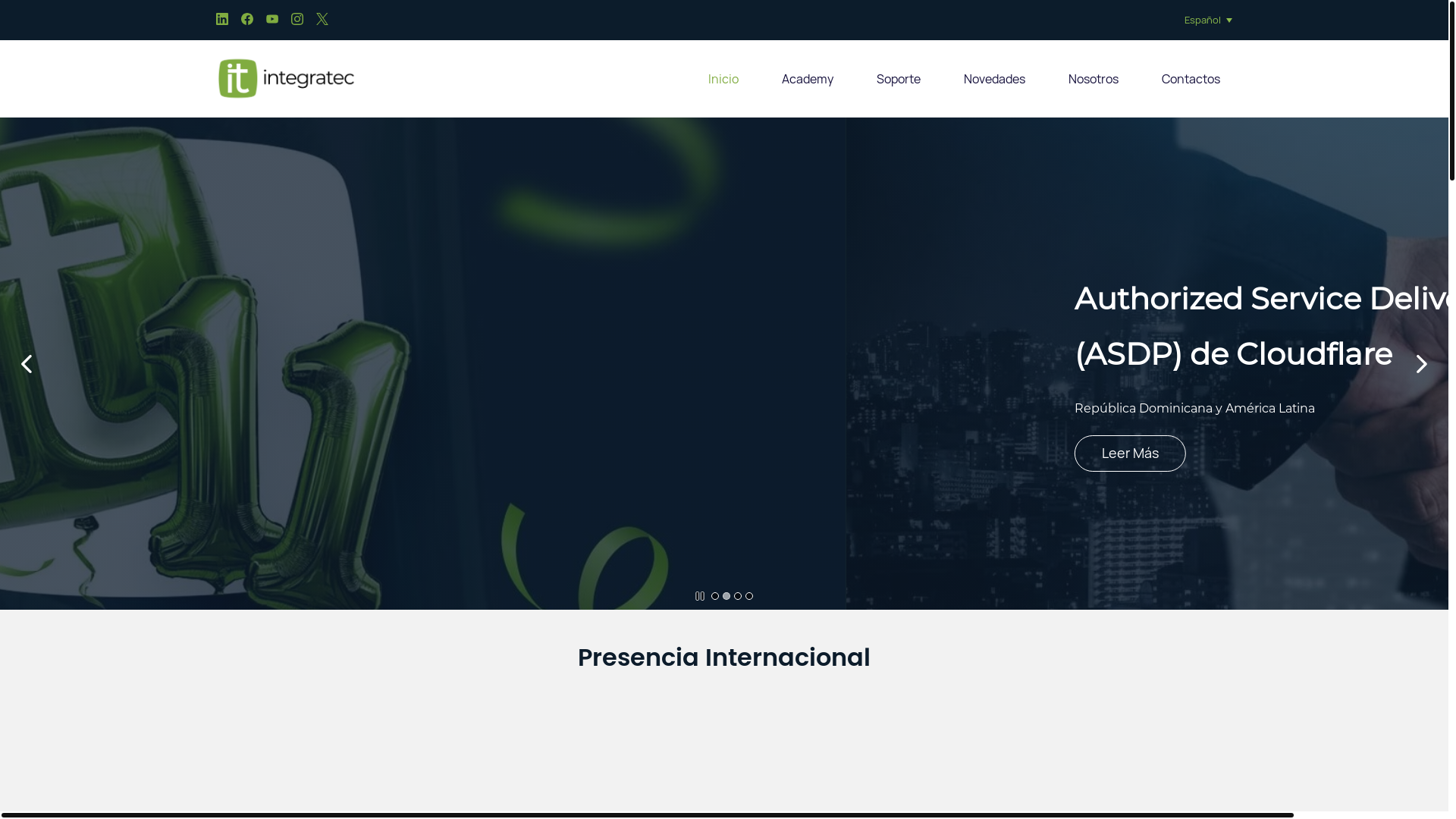
Task: Show previous slide with left arrow
Action: 27,364
